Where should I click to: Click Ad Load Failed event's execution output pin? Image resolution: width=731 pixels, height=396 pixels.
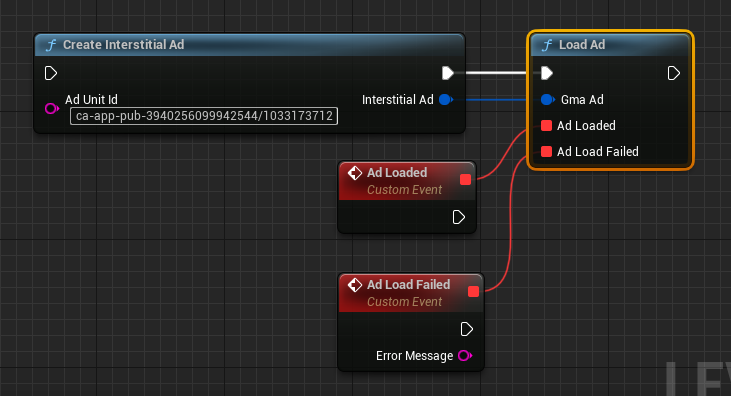[467, 329]
